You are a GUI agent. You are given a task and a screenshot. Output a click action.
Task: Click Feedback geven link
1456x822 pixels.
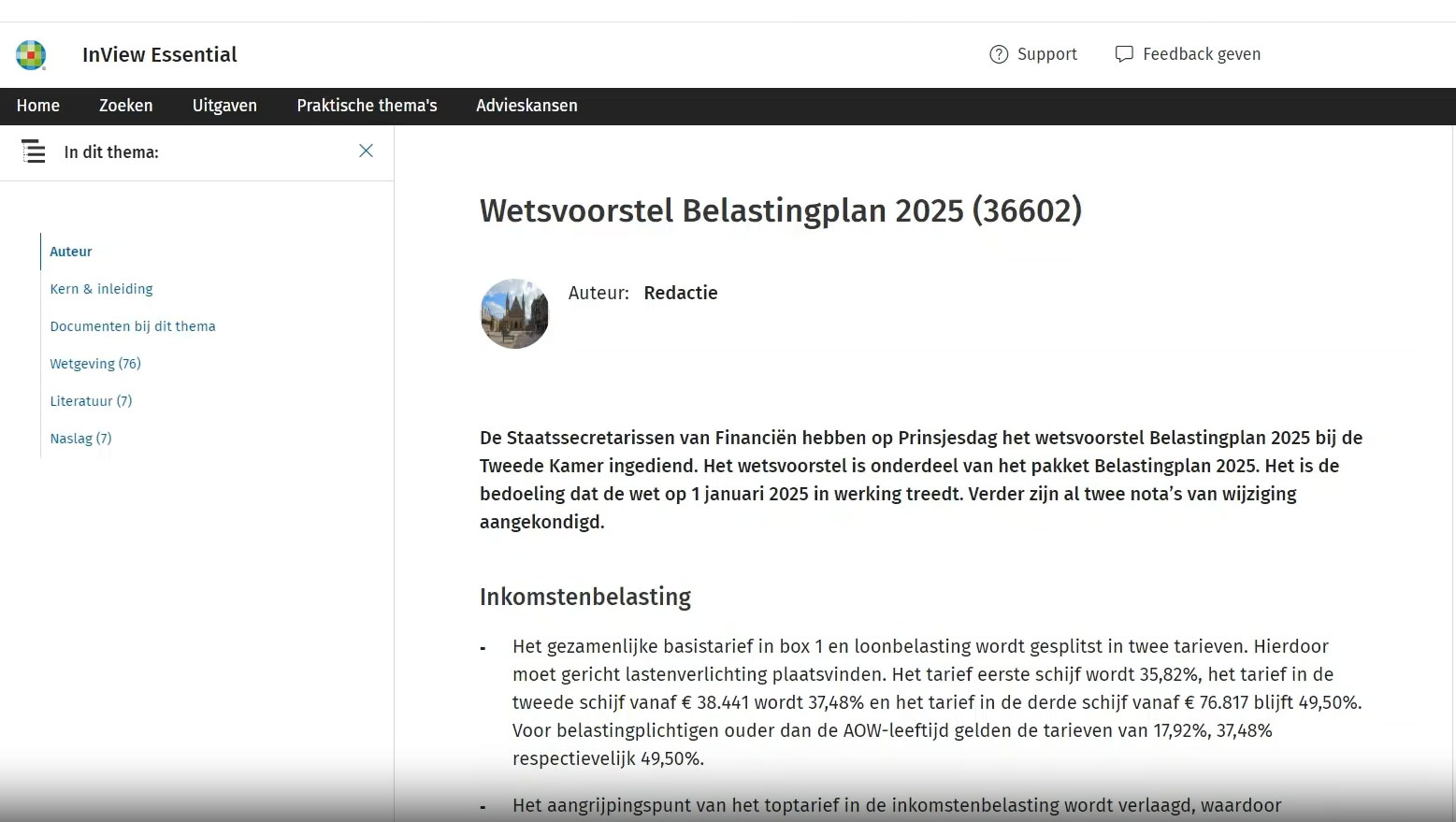click(x=1201, y=54)
